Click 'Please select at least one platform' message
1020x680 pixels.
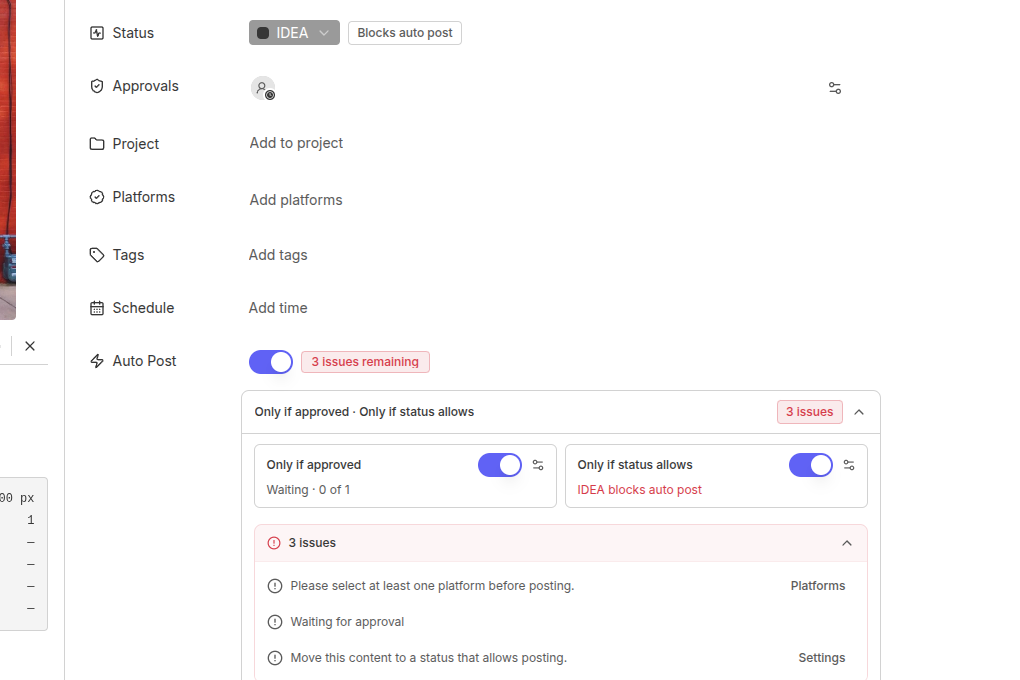(x=432, y=586)
